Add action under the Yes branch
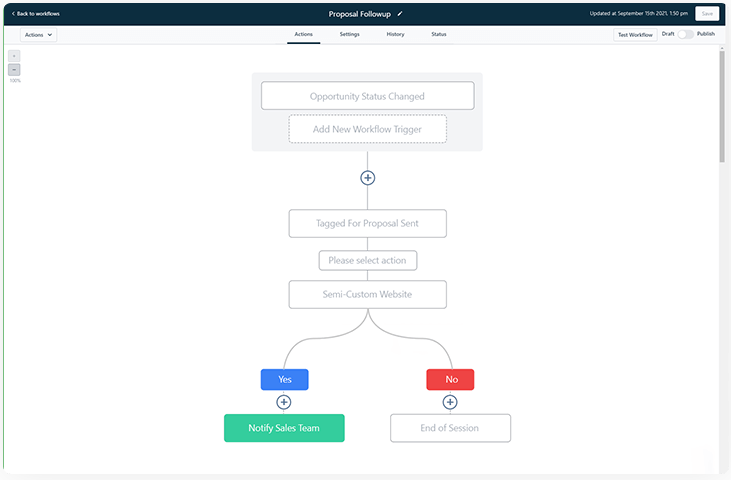 284,402
